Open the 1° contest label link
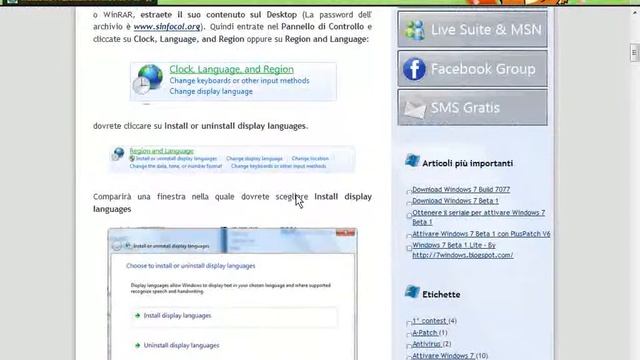The image size is (640, 360). (429, 321)
